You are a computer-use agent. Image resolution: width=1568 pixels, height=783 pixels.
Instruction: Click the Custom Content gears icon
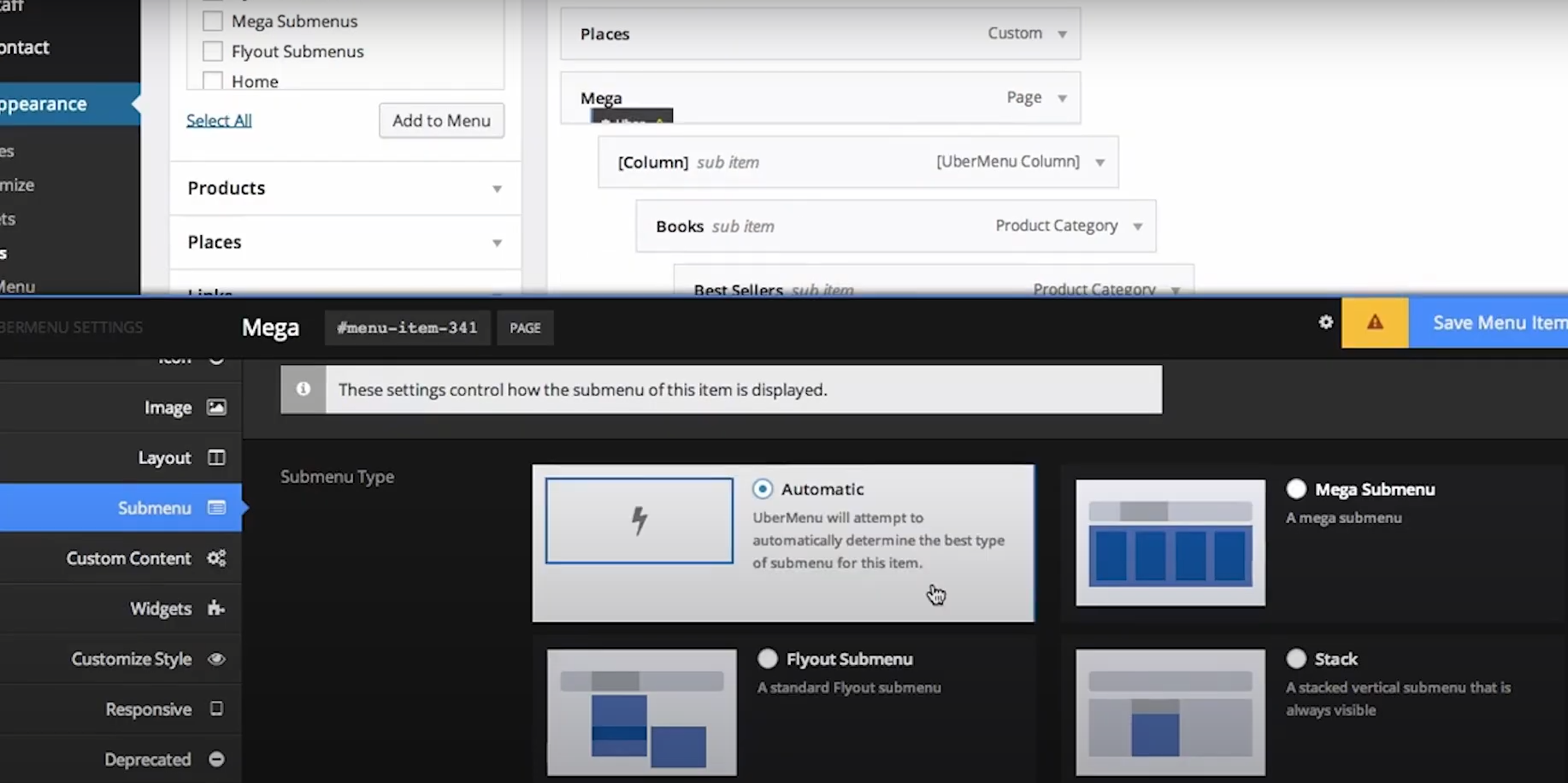click(216, 558)
